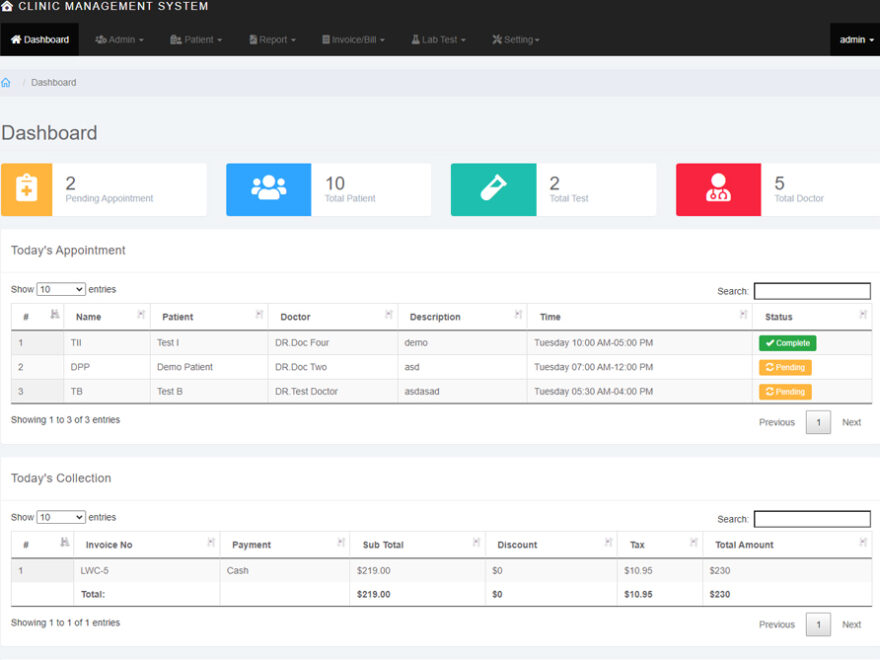
Task: Open the Show entries dropdown for Today's Appointment
Action: (x=61, y=289)
